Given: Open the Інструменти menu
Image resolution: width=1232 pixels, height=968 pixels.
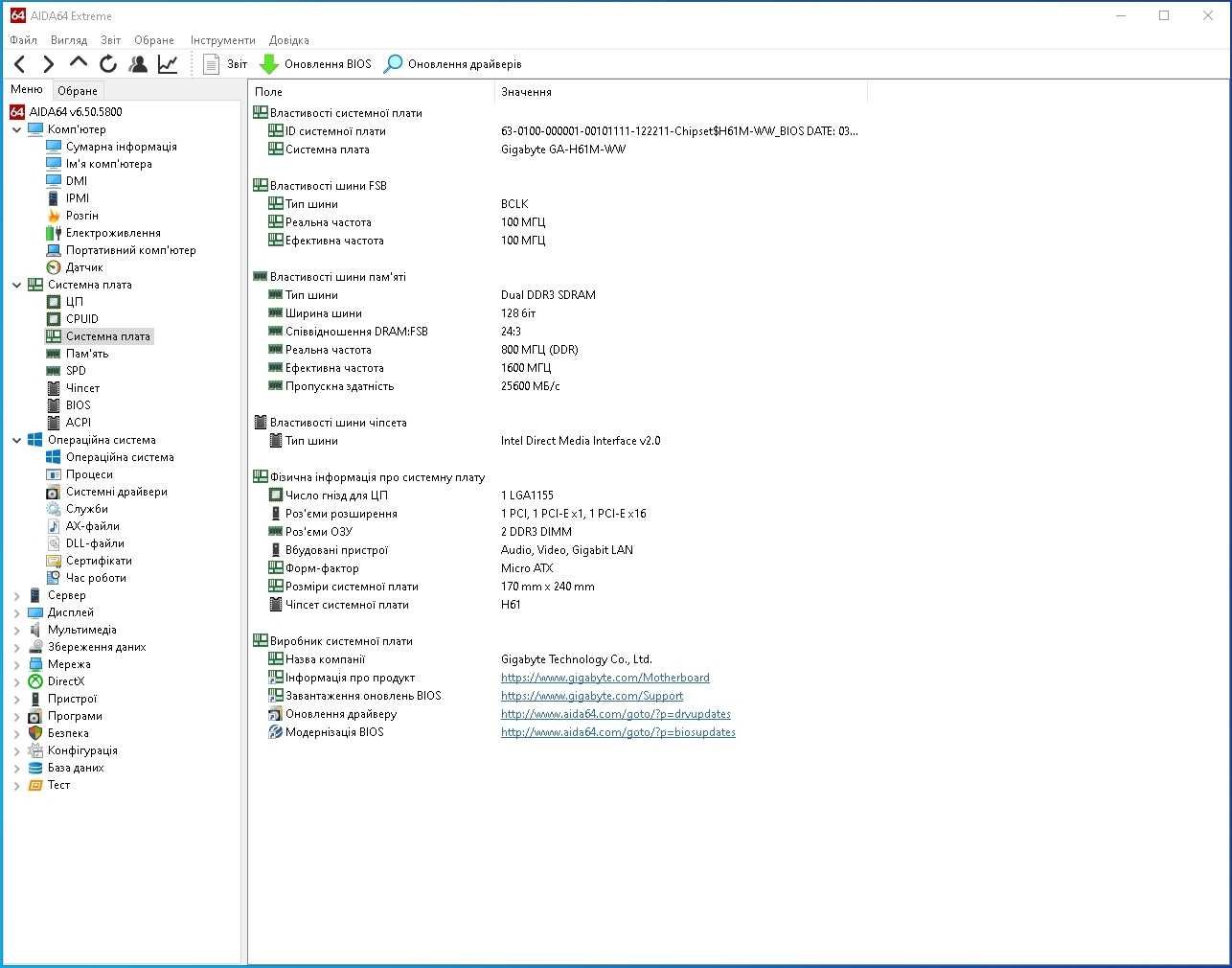Looking at the screenshot, I should point(222,40).
